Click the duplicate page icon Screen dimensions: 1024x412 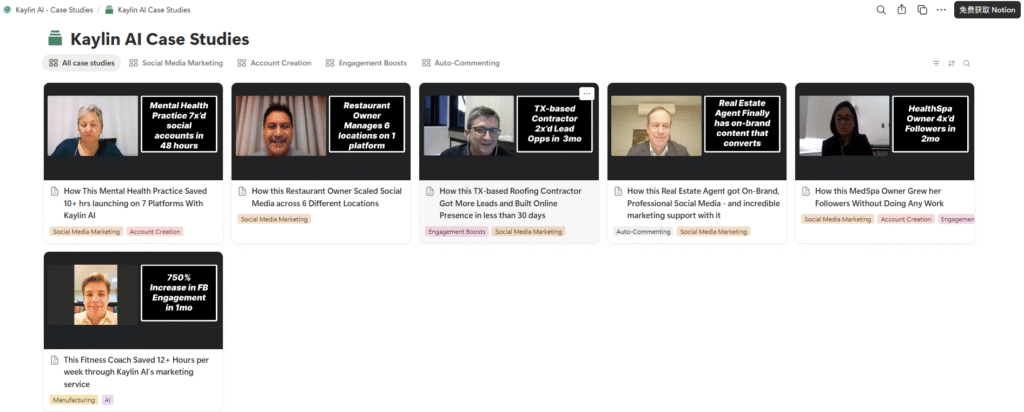(921, 9)
